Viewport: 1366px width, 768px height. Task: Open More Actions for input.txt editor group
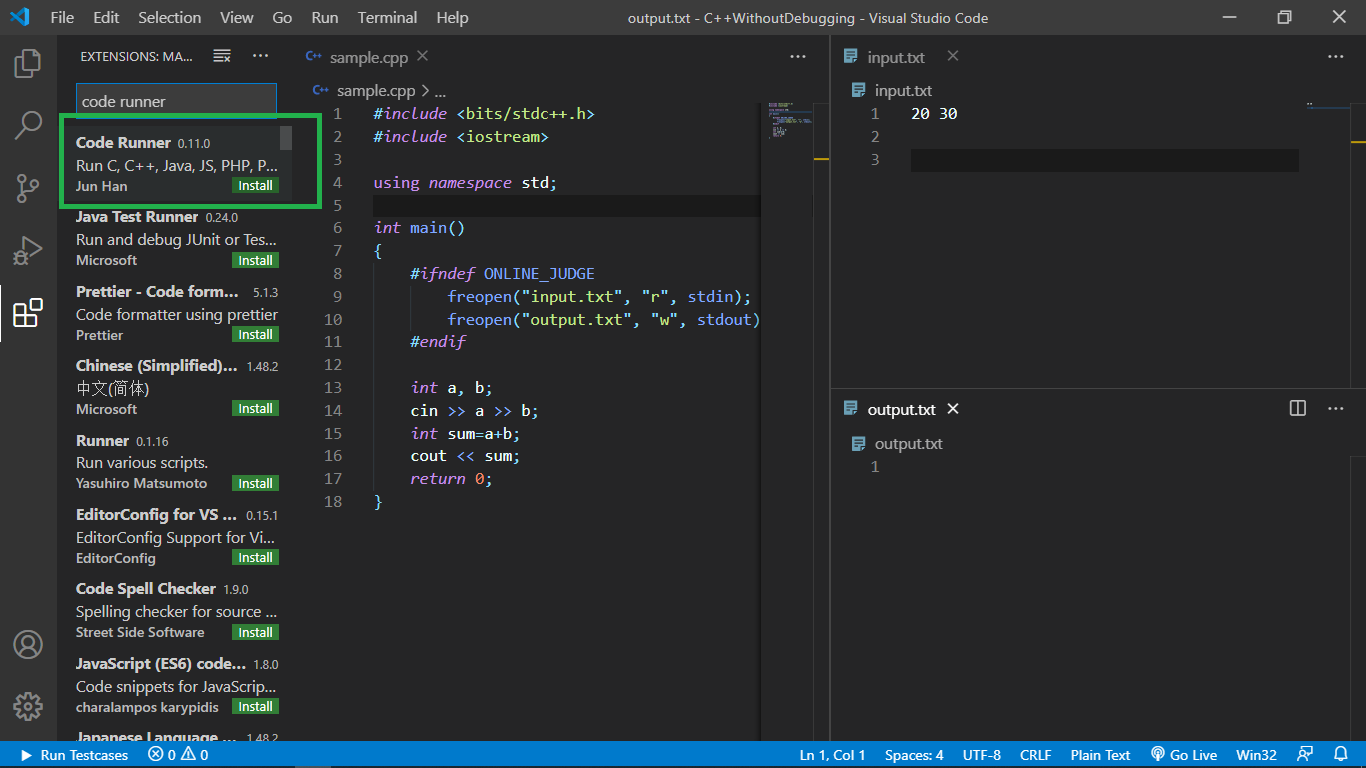click(1335, 57)
